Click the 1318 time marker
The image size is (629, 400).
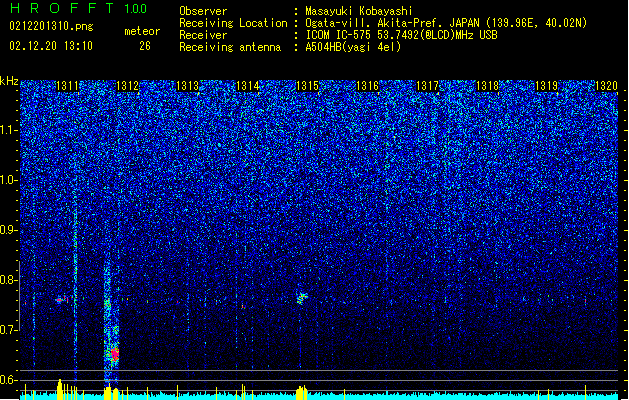tap(487, 86)
